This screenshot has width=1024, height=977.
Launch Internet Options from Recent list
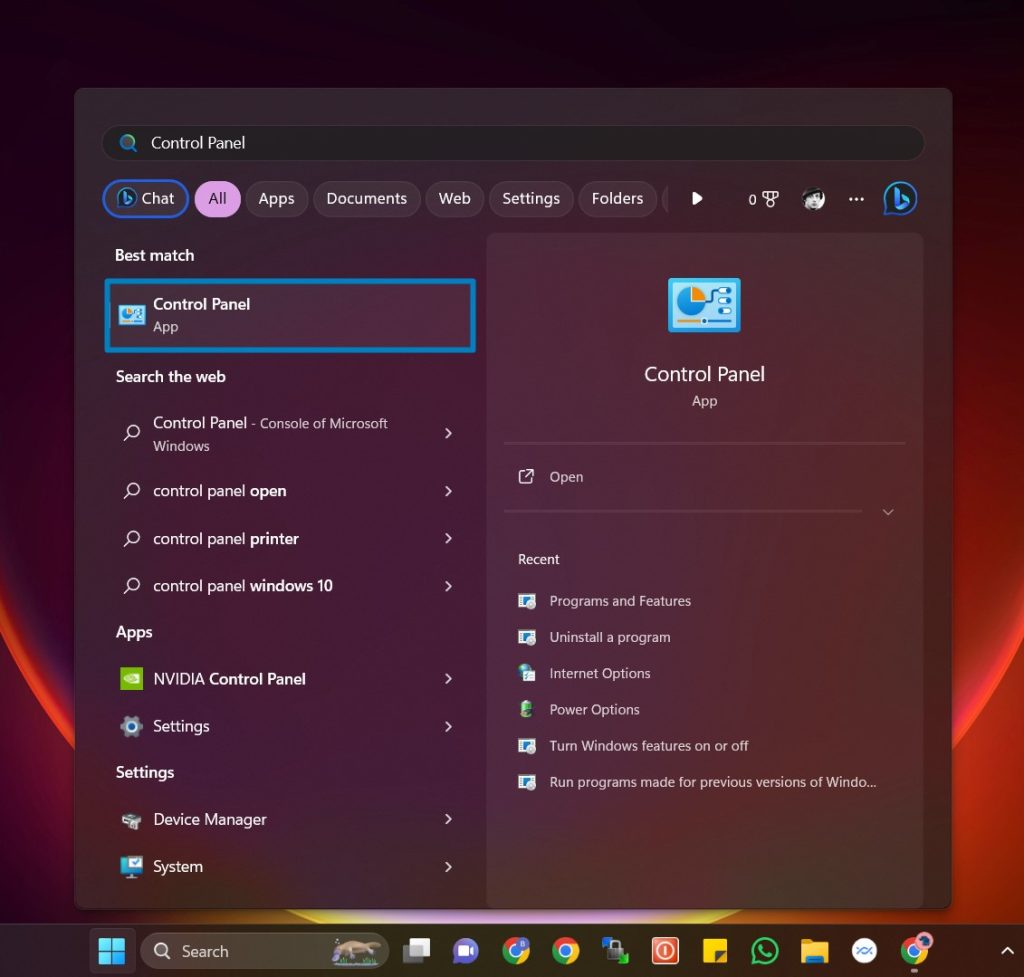599,673
